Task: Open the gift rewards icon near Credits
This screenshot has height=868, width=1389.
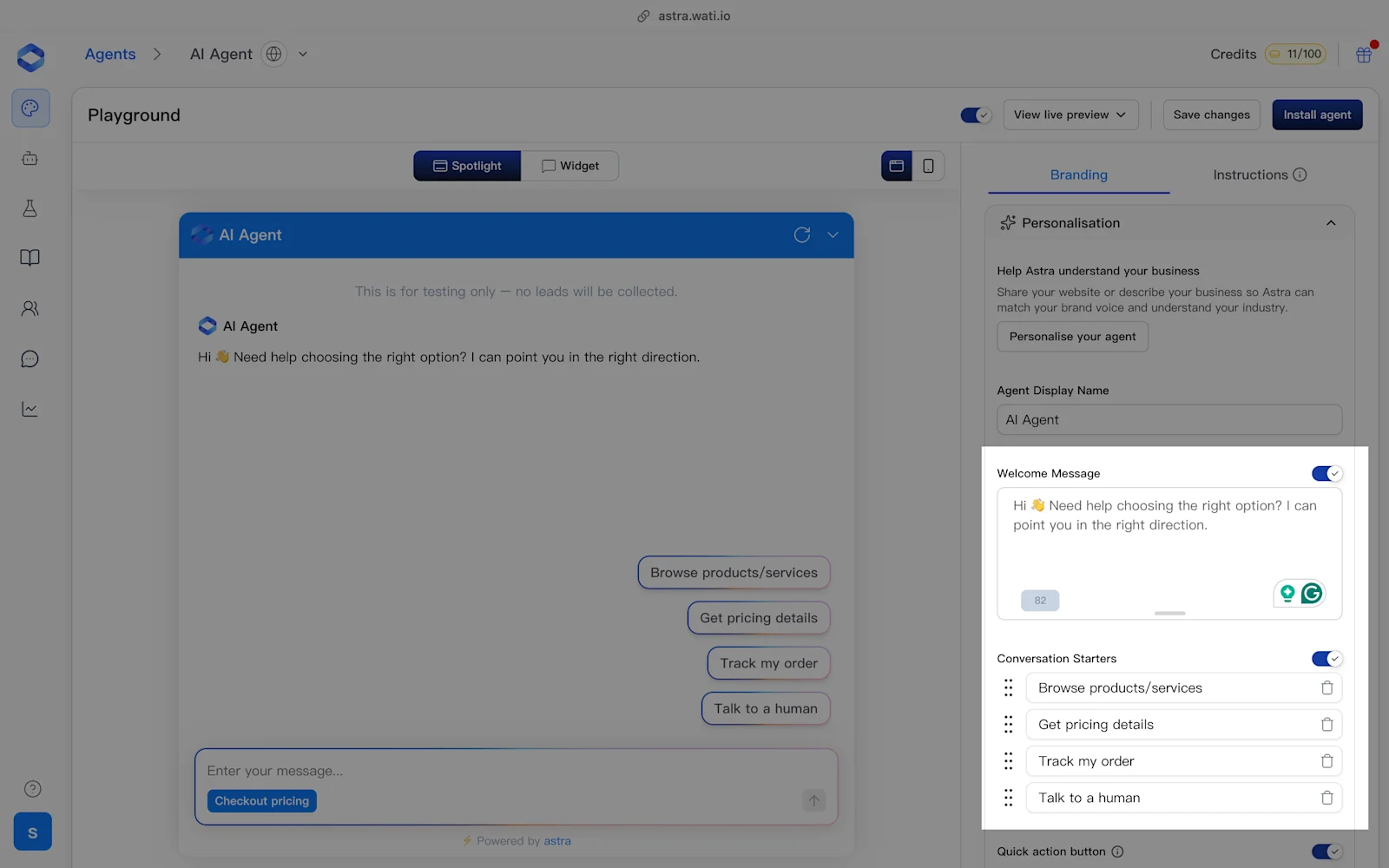Action: [1363, 54]
